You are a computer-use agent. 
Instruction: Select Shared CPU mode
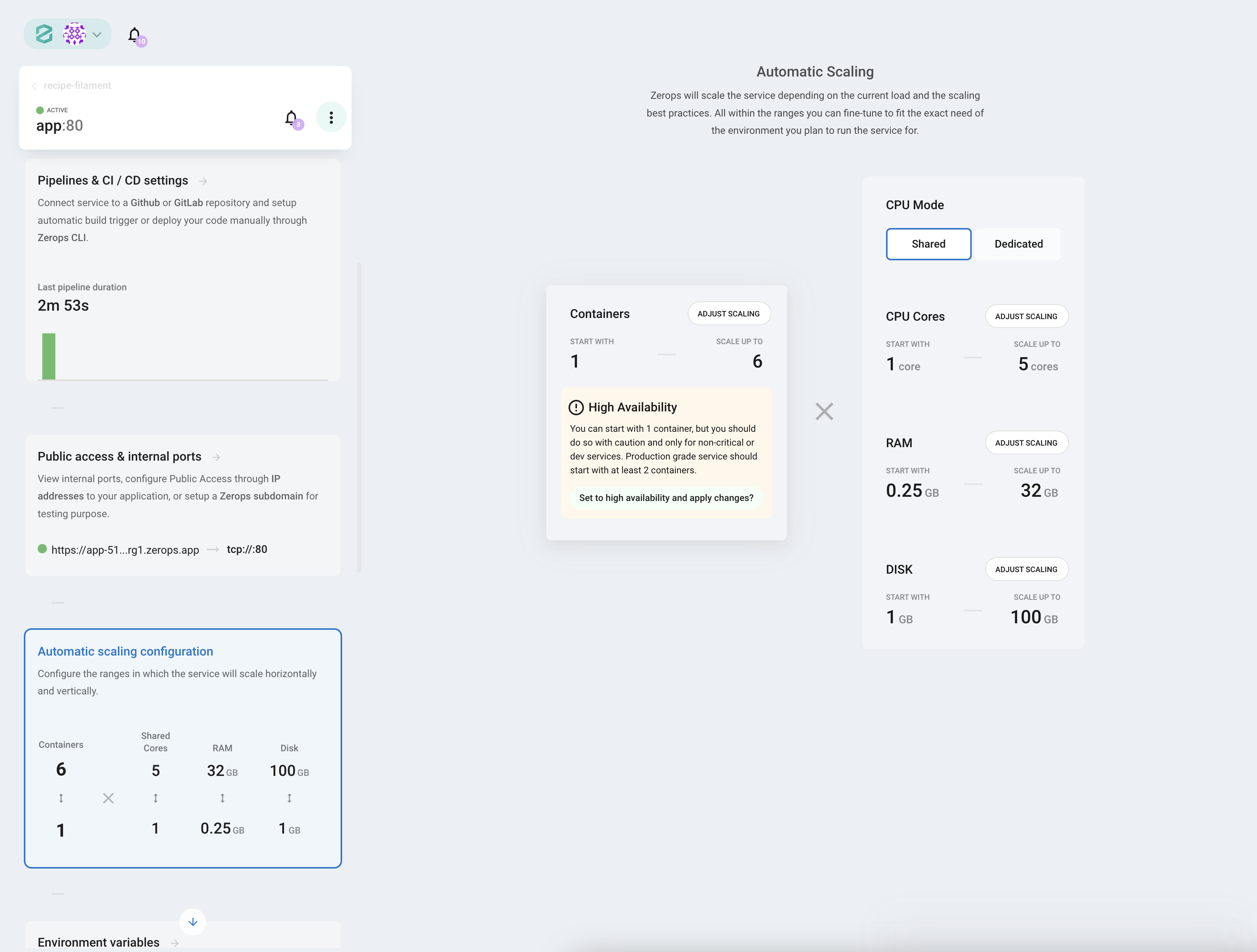928,244
